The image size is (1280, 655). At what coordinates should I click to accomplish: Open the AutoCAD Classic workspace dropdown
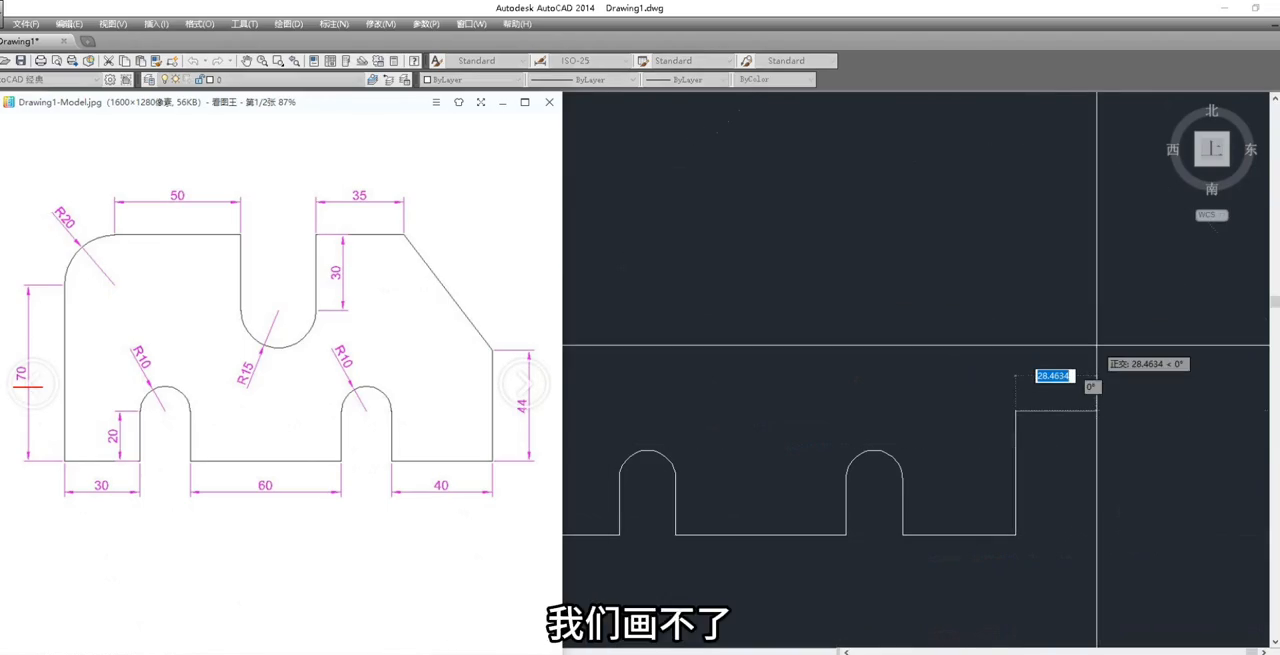click(x=50, y=80)
